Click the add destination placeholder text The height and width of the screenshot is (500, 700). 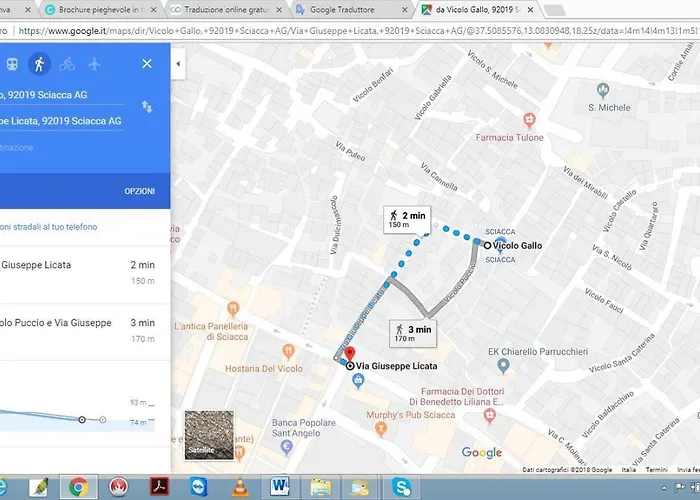17,147
